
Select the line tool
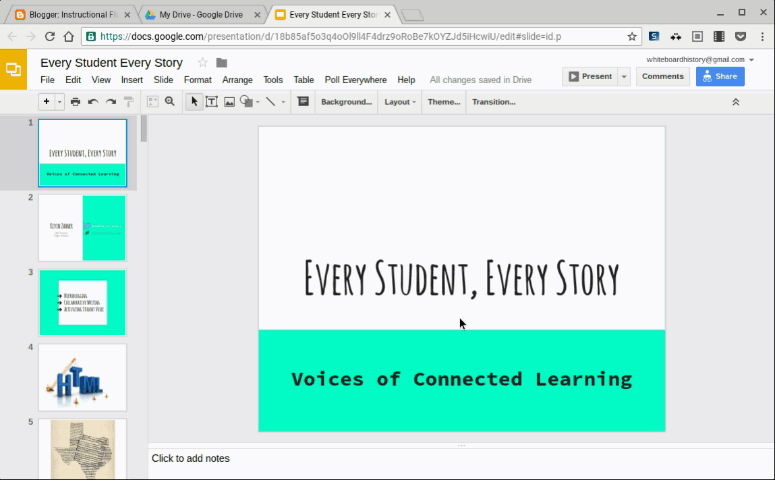[270, 102]
